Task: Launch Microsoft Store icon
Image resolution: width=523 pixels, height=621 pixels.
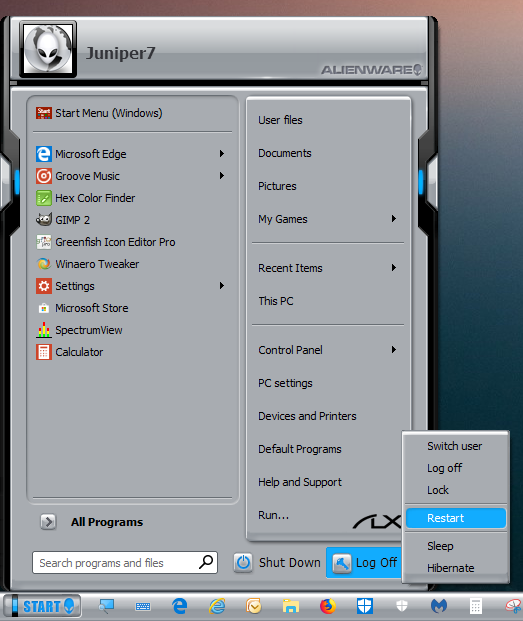Action: pyautogui.click(x=44, y=308)
